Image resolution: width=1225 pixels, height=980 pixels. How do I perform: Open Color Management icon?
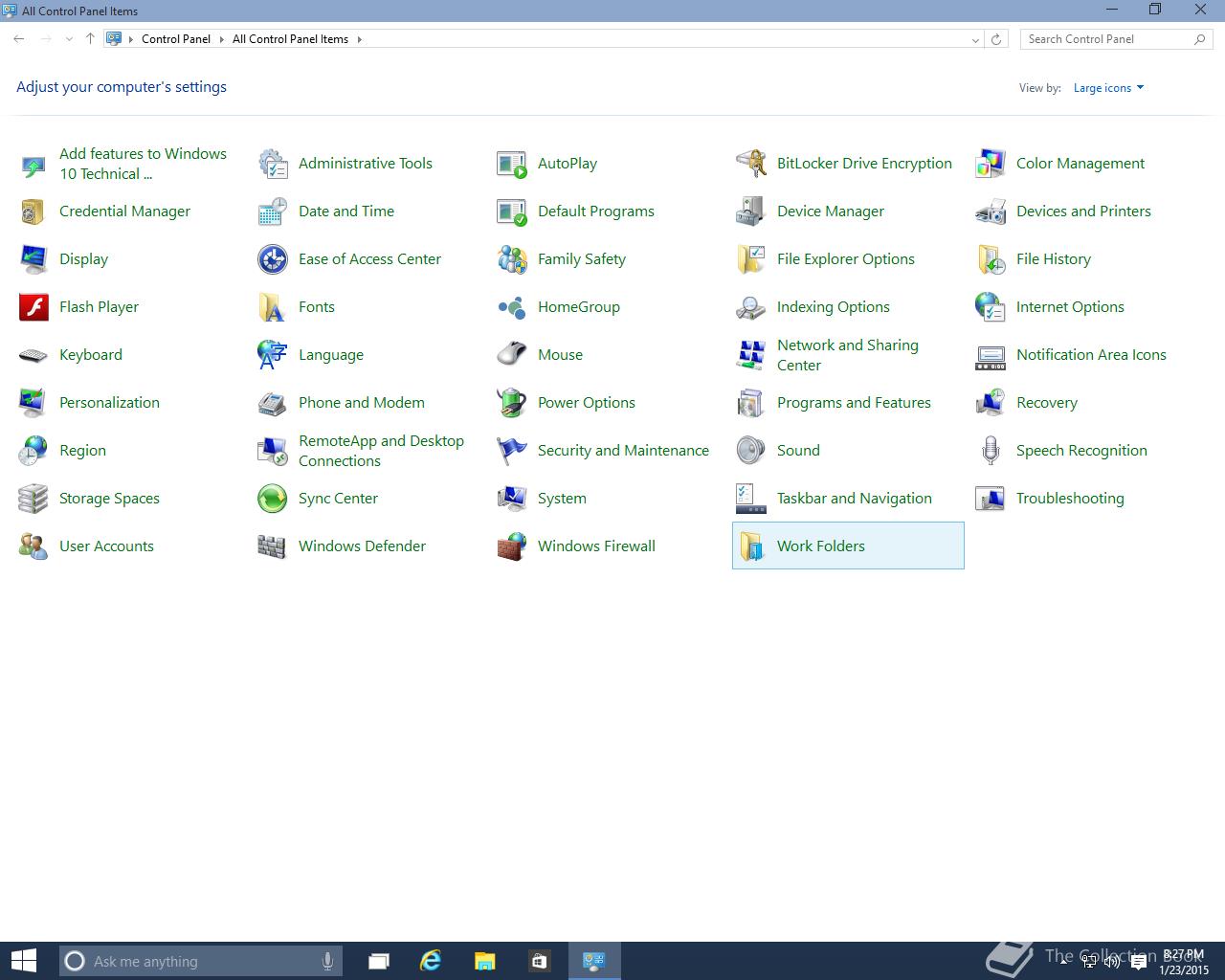(x=991, y=164)
